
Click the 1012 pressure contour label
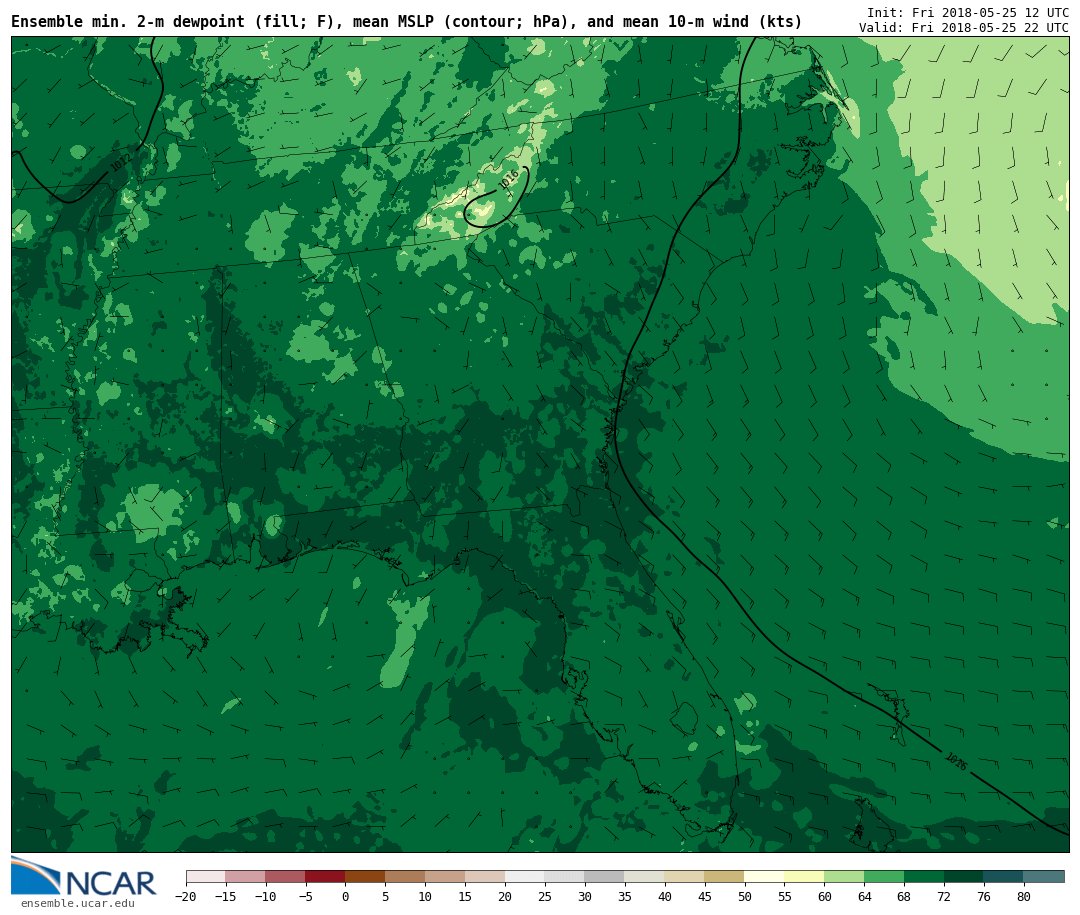pos(120,161)
